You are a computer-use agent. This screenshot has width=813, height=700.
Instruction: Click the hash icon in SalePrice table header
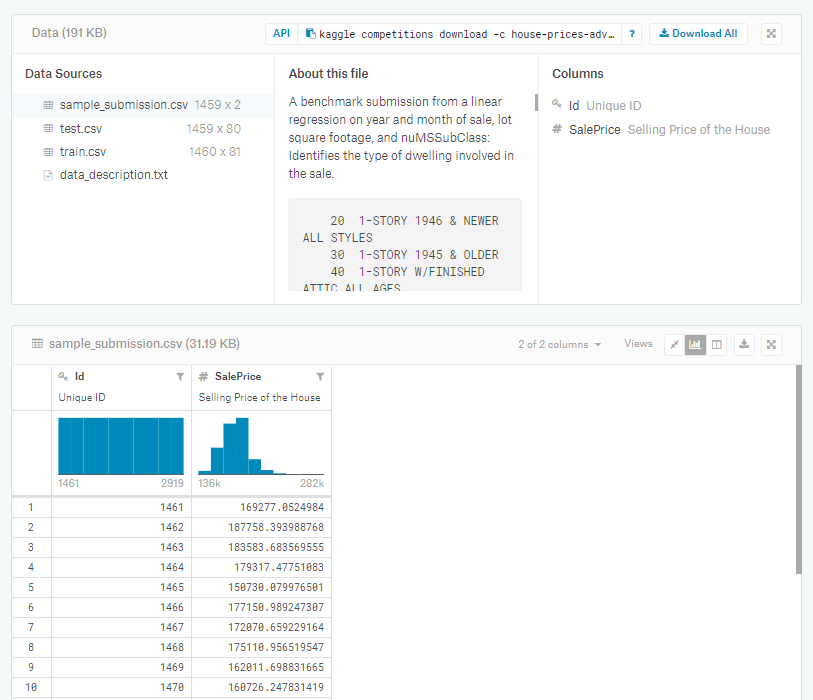[203, 376]
